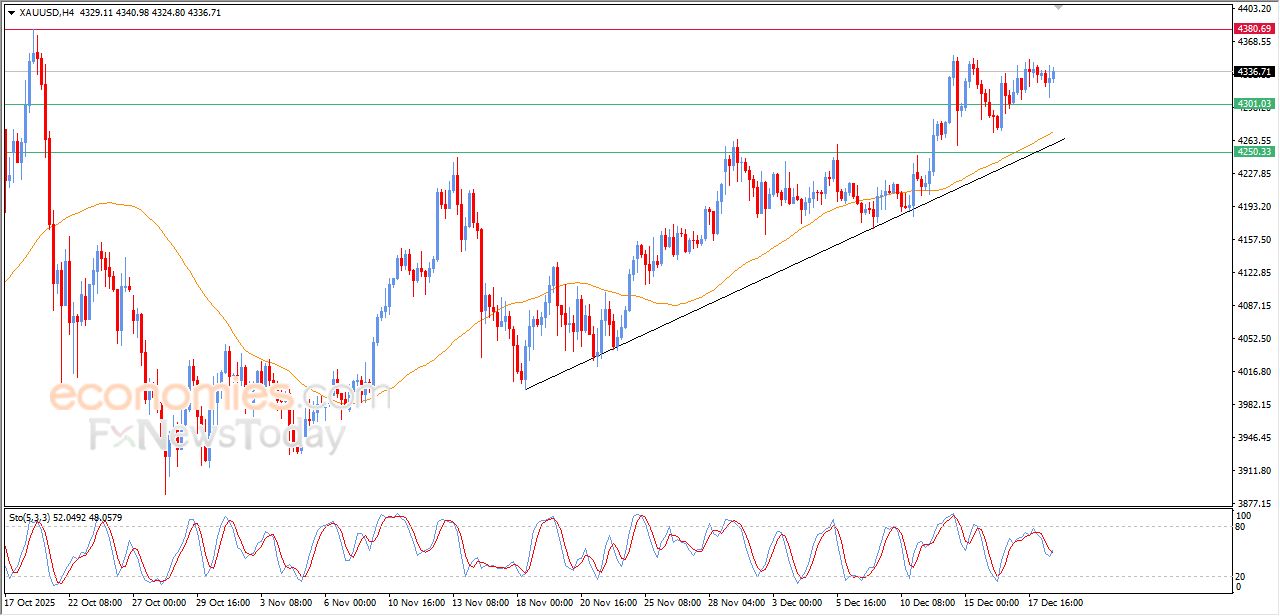Select the black 4336.71 current price label

(x=1254, y=72)
